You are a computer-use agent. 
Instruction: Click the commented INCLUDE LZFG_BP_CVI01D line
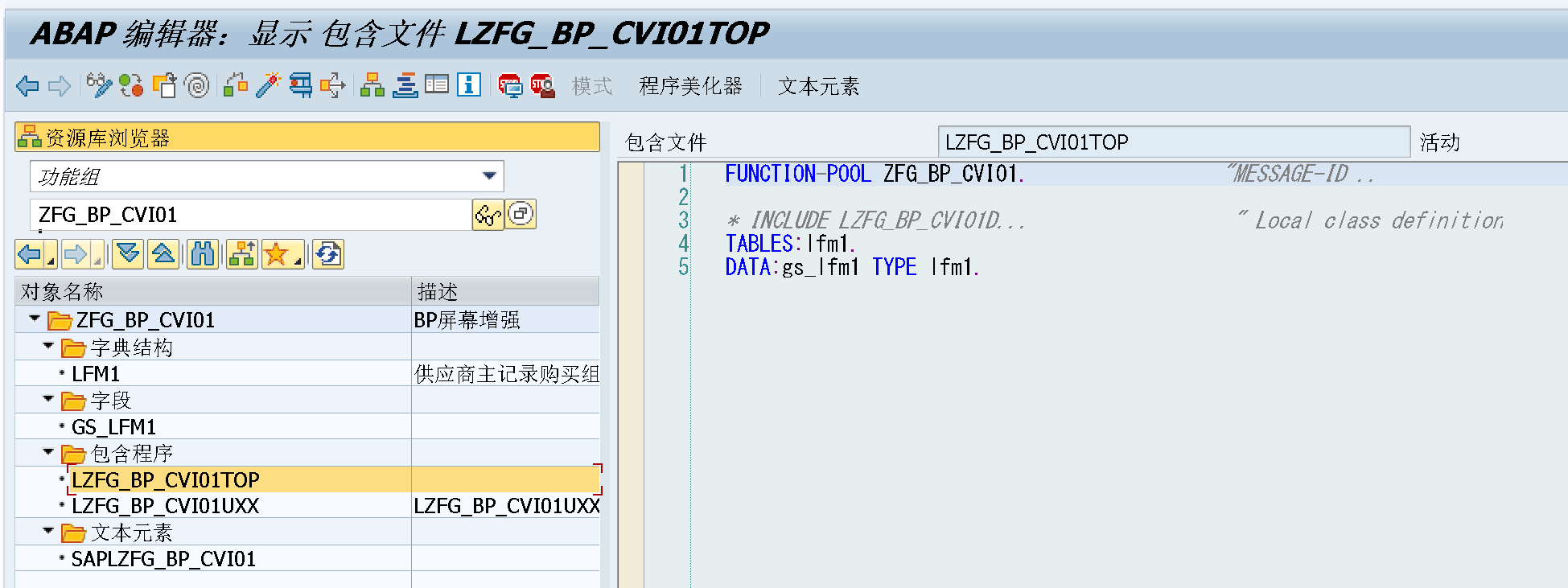coord(875,220)
